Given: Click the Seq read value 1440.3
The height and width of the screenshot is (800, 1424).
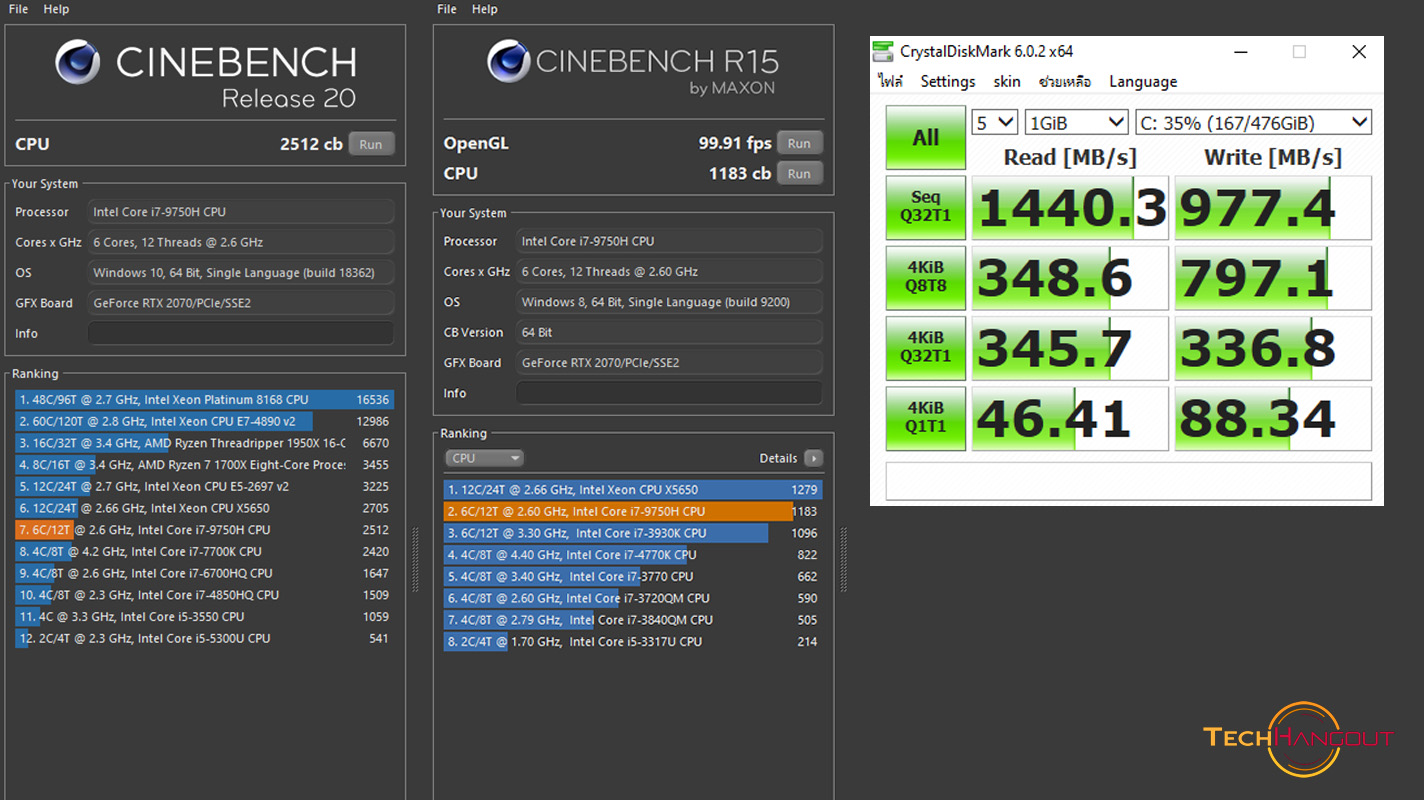Looking at the screenshot, I should (x=1070, y=208).
